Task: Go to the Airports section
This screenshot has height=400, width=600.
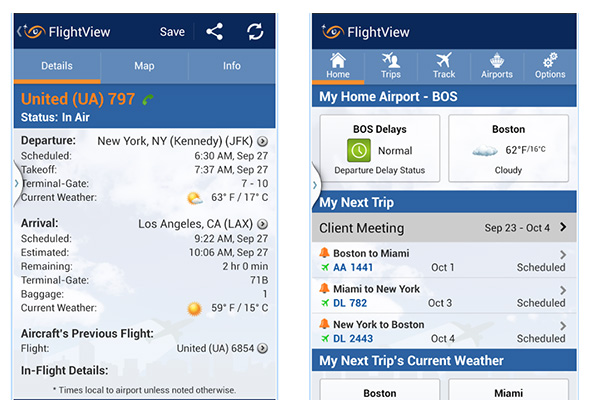Action: click(497, 65)
